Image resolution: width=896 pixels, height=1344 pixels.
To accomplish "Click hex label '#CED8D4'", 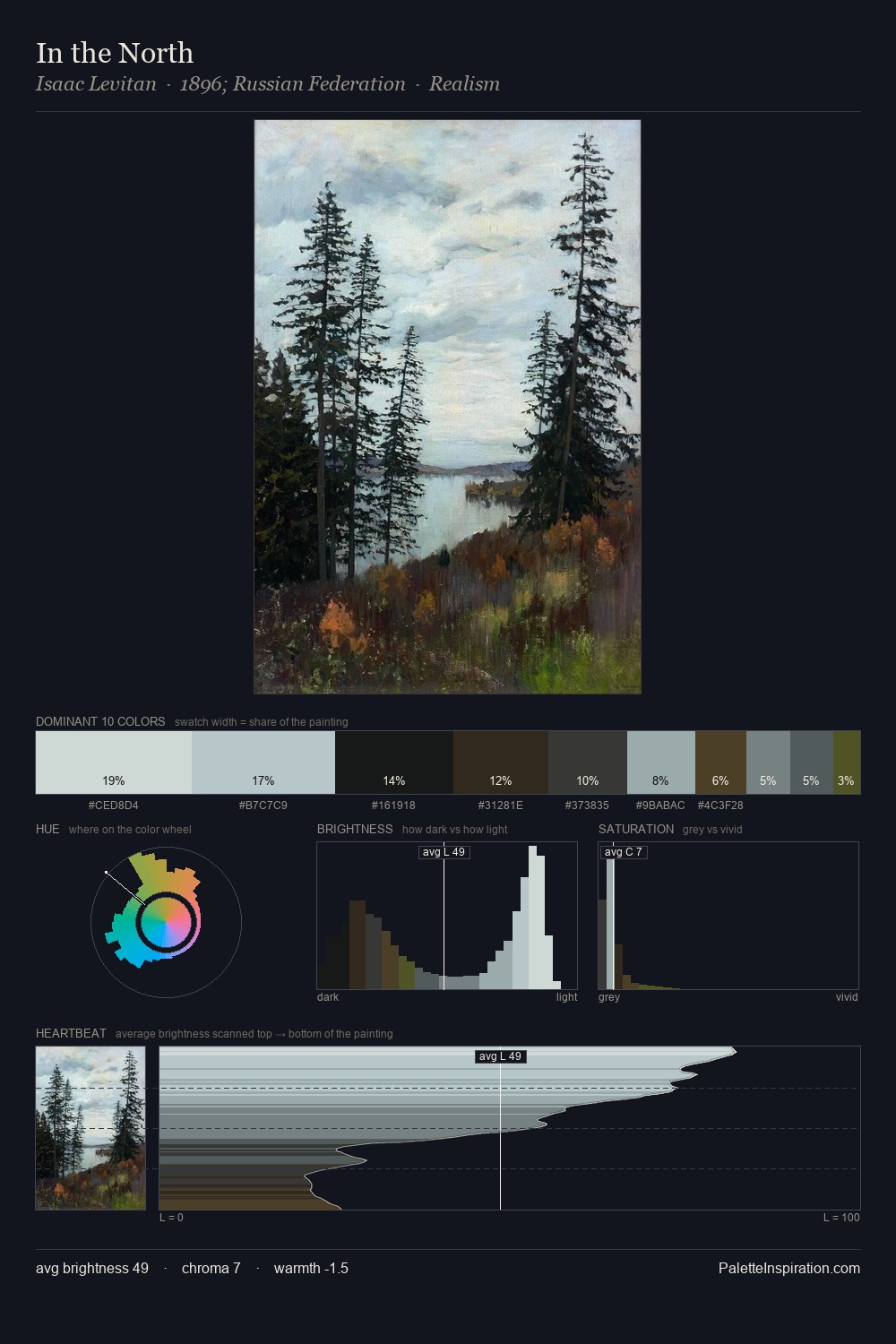I will coord(114,806).
